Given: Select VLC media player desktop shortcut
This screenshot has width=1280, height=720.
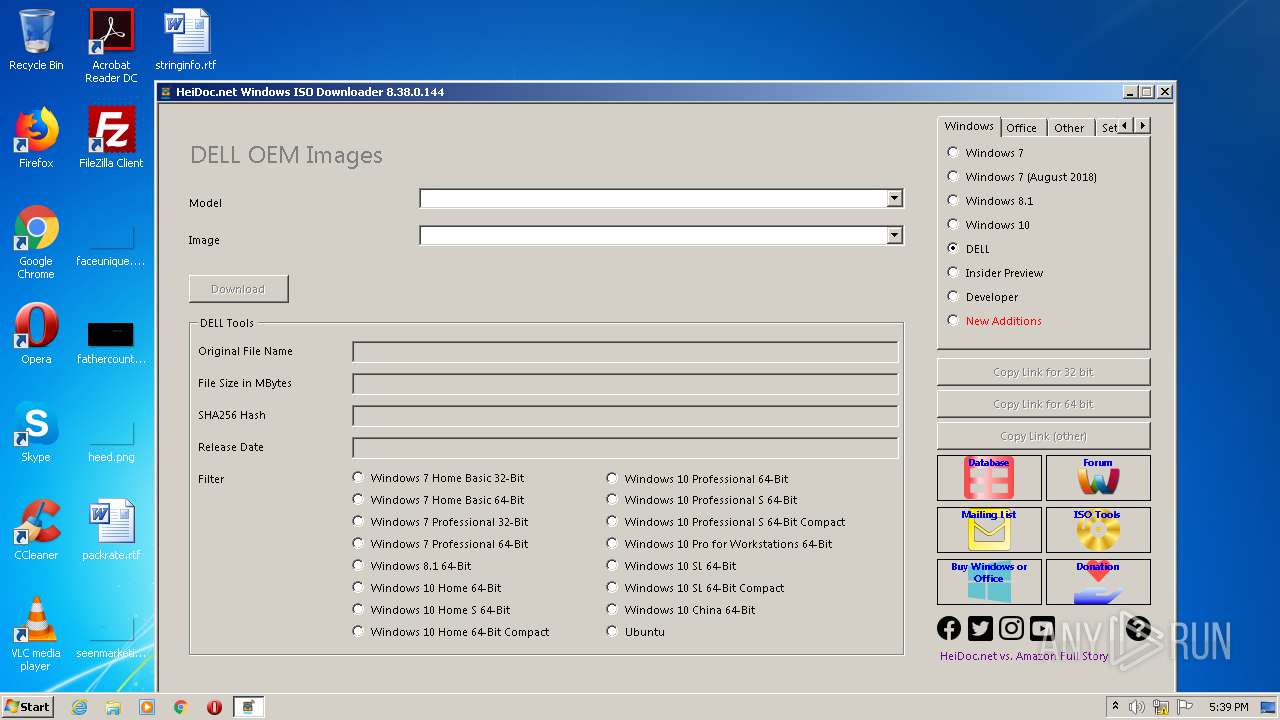Looking at the screenshot, I should click(x=36, y=635).
